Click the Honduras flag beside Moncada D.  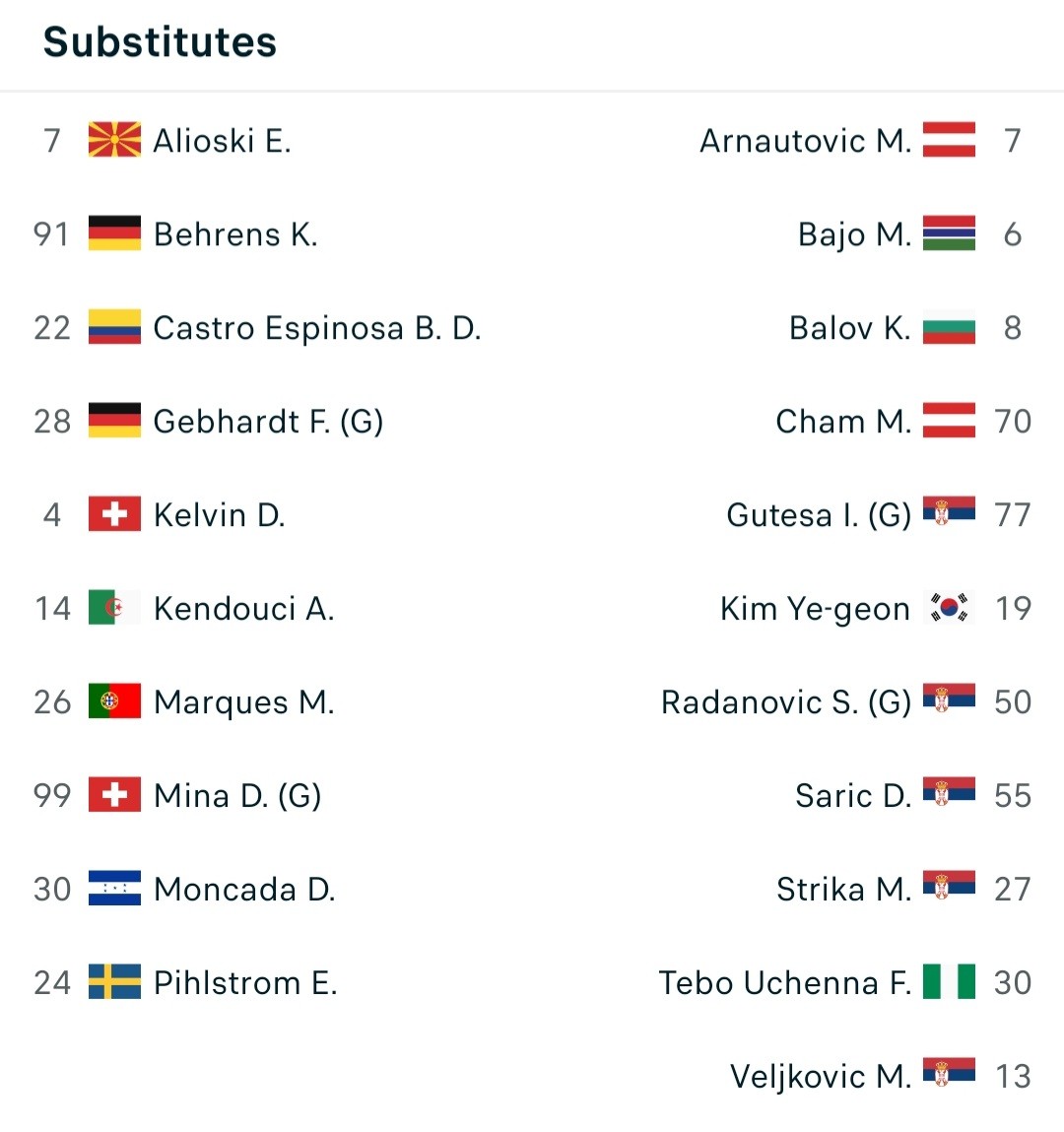(x=114, y=889)
